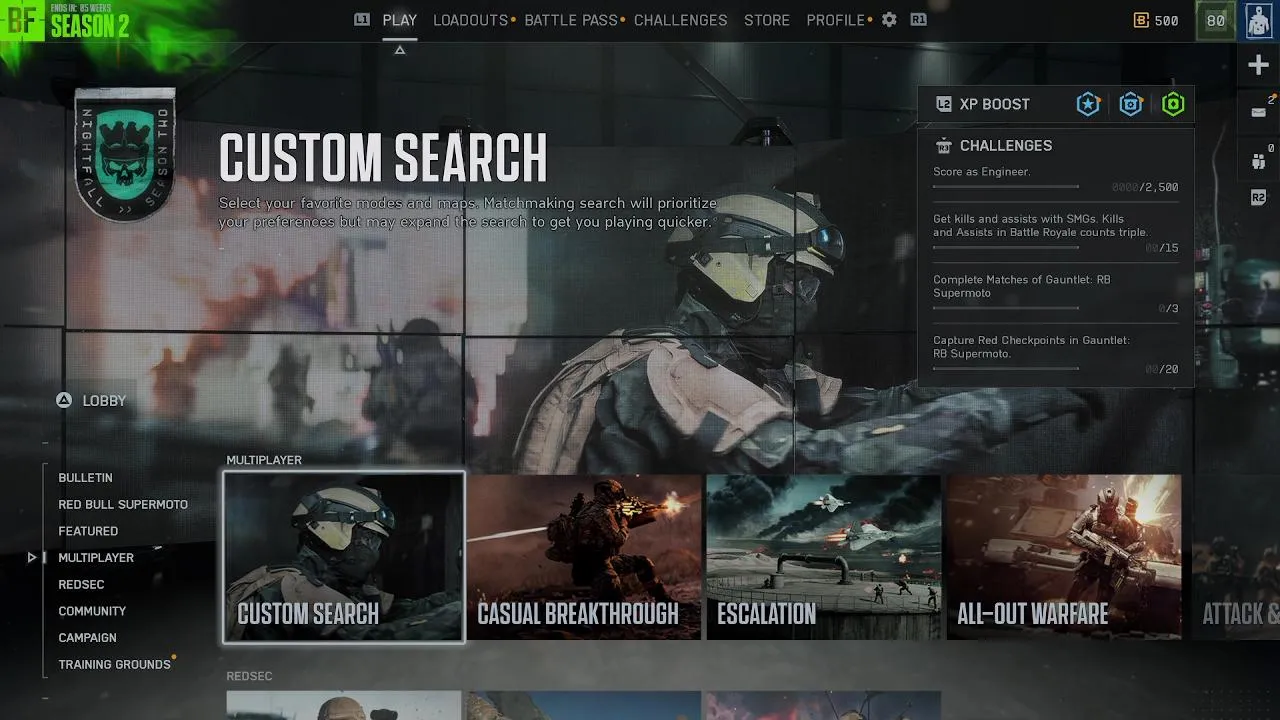Click the 'Get kills and assists with SMGs' challenge
This screenshot has height=720, width=1280.
[1041, 225]
